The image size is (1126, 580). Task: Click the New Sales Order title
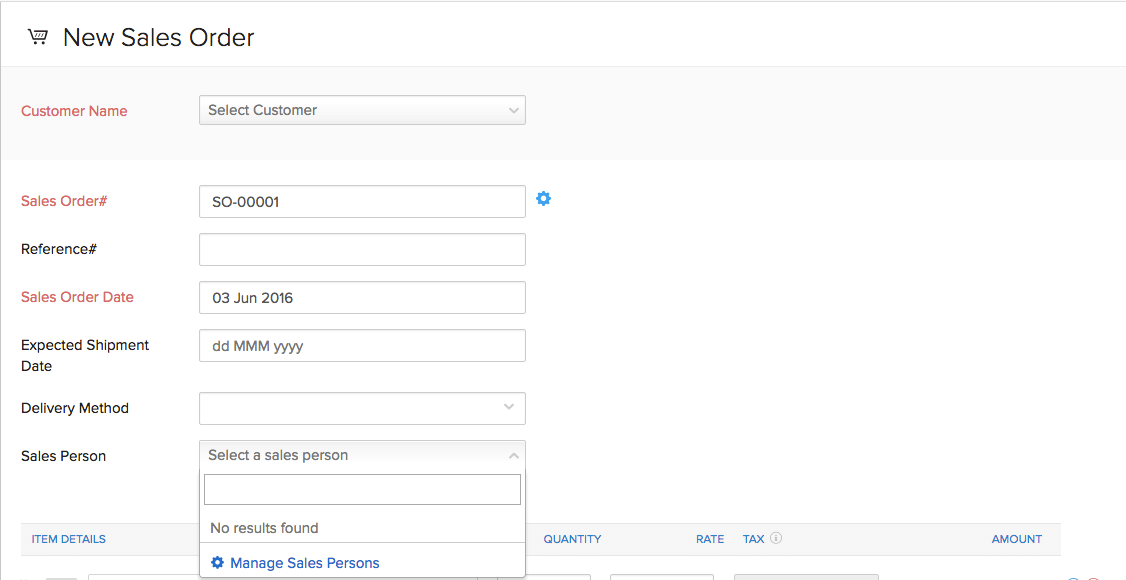point(158,37)
